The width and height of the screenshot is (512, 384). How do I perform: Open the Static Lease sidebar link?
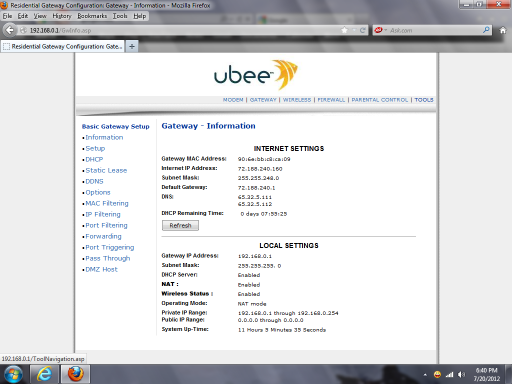pyautogui.click(x=106, y=170)
